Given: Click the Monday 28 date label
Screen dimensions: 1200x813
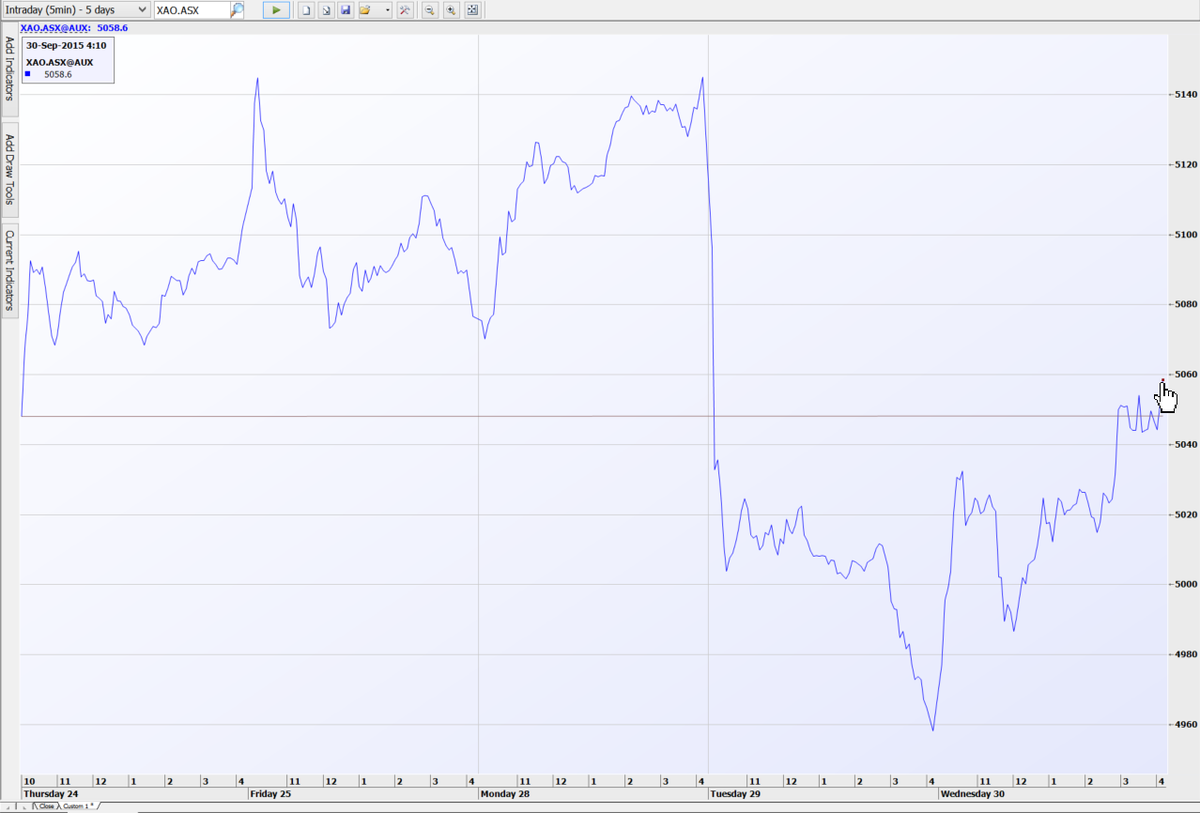Looking at the screenshot, I should tap(505, 794).
